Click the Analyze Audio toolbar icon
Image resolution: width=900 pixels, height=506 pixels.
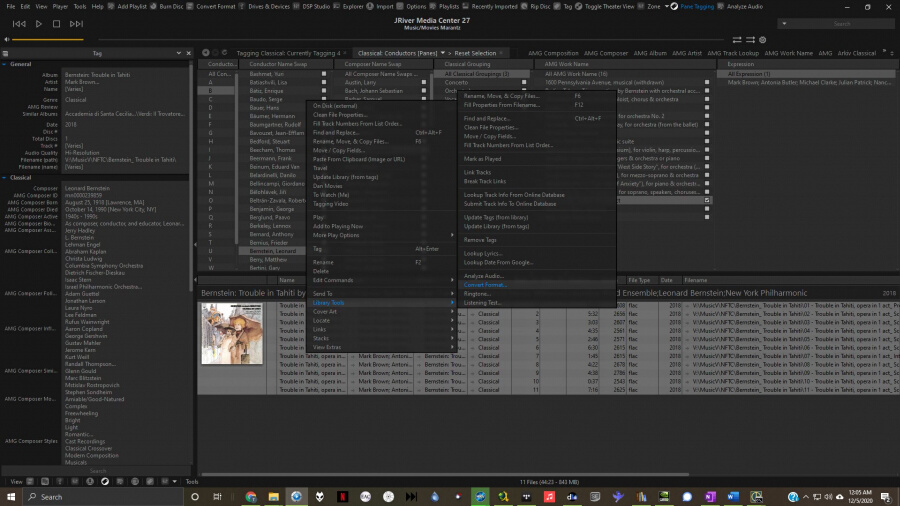[x=720, y=6]
